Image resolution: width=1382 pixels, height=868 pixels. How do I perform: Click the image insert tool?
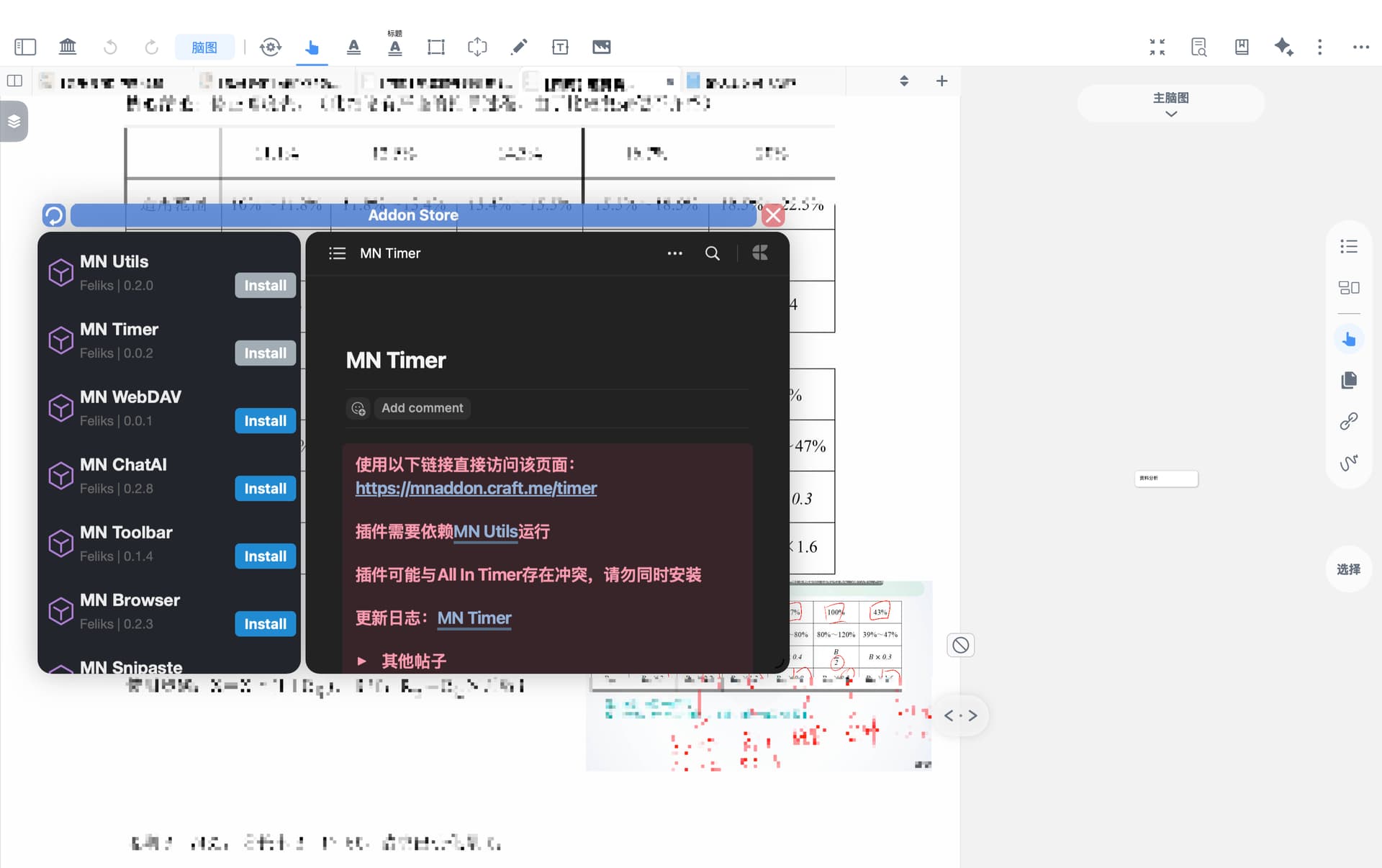point(602,47)
